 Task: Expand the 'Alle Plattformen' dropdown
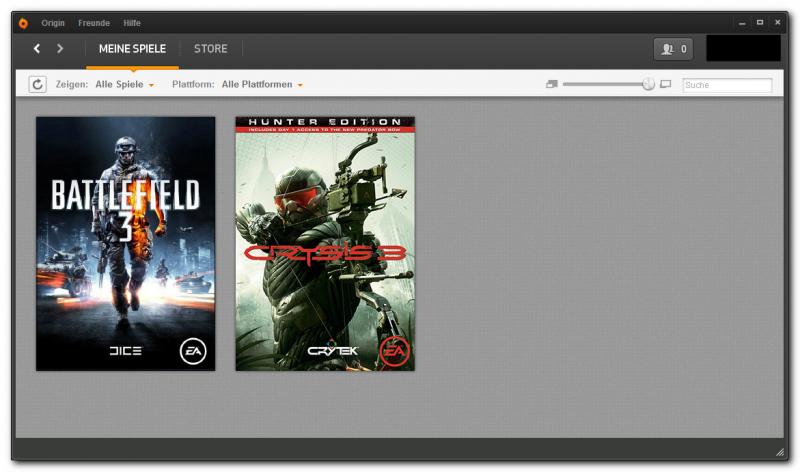[262, 85]
